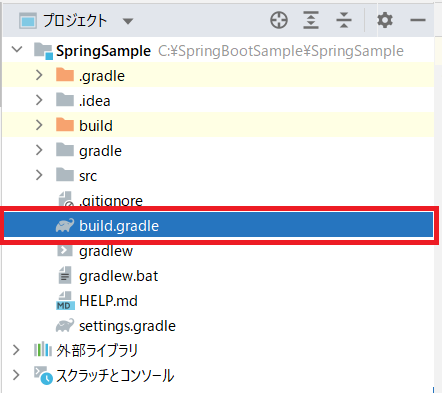The width and height of the screenshot is (442, 393).
Task: Click the .gitignore file icon
Action: (x=66, y=199)
